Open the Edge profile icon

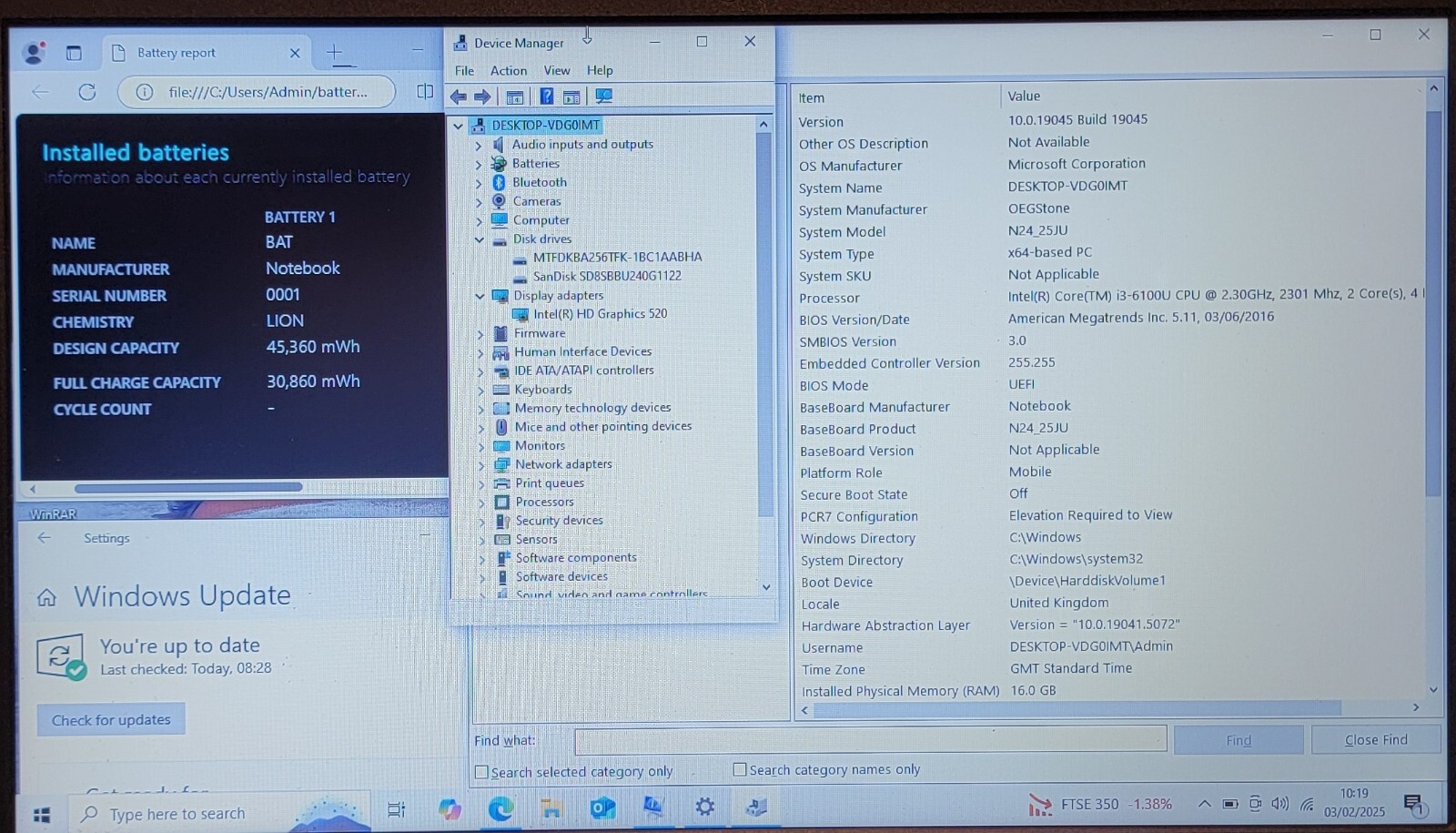(35, 53)
